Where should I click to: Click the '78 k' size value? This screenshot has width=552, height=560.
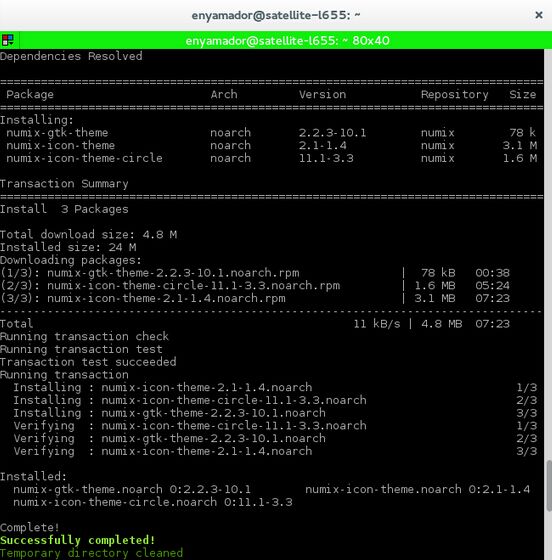[522, 132]
